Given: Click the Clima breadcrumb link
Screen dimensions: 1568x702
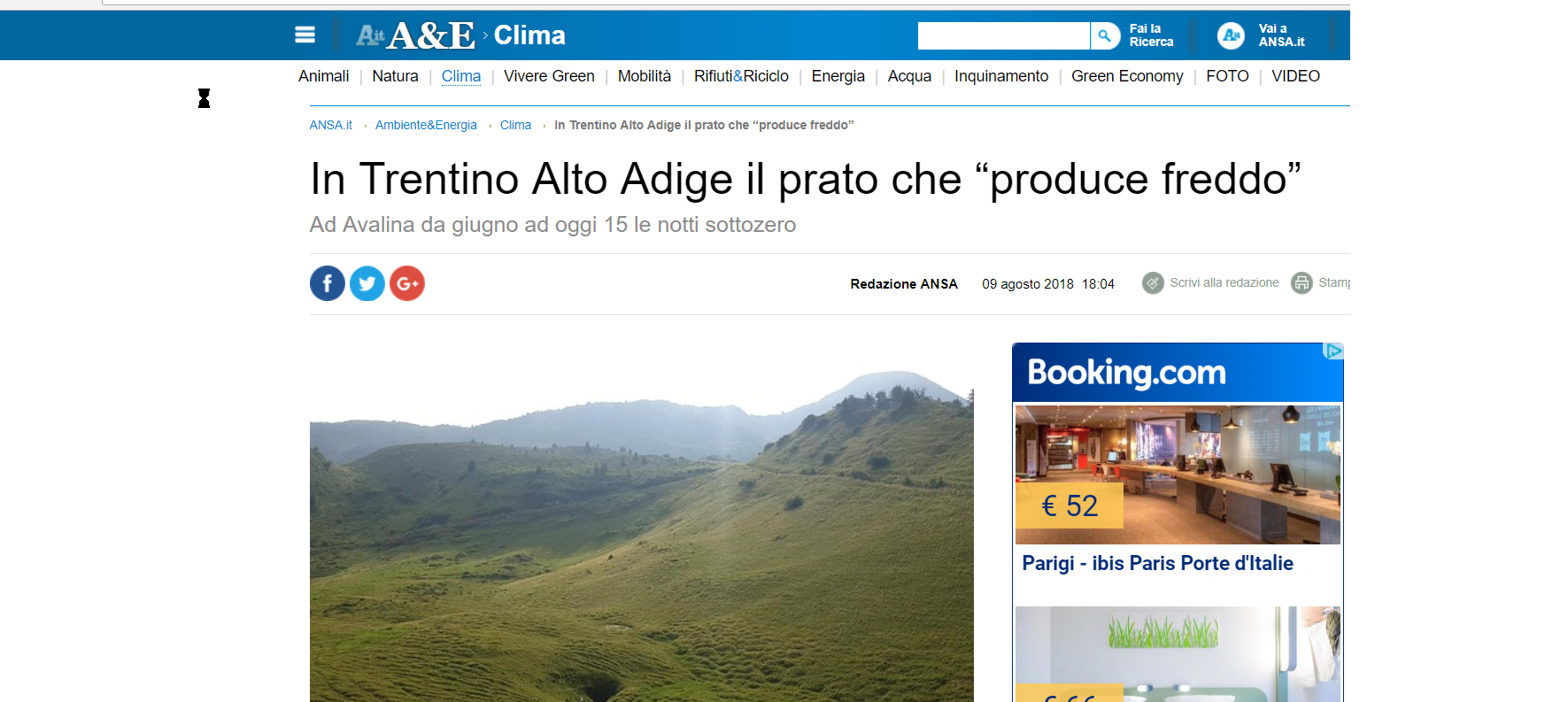Looking at the screenshot, I should pos(515,125).
